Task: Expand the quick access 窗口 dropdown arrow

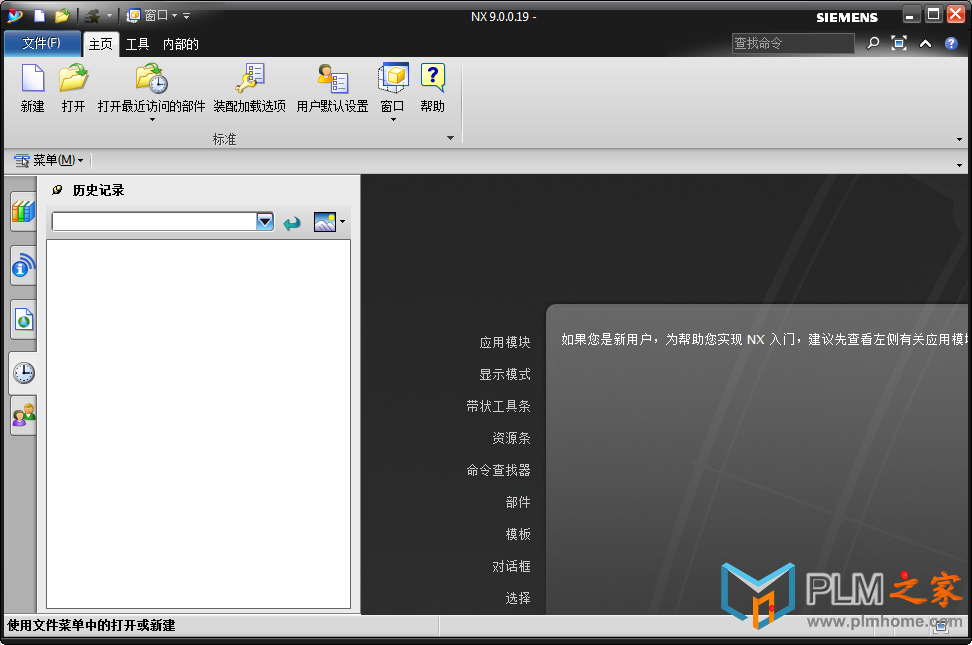Action: pyautogui.click(x=175, y=16)
